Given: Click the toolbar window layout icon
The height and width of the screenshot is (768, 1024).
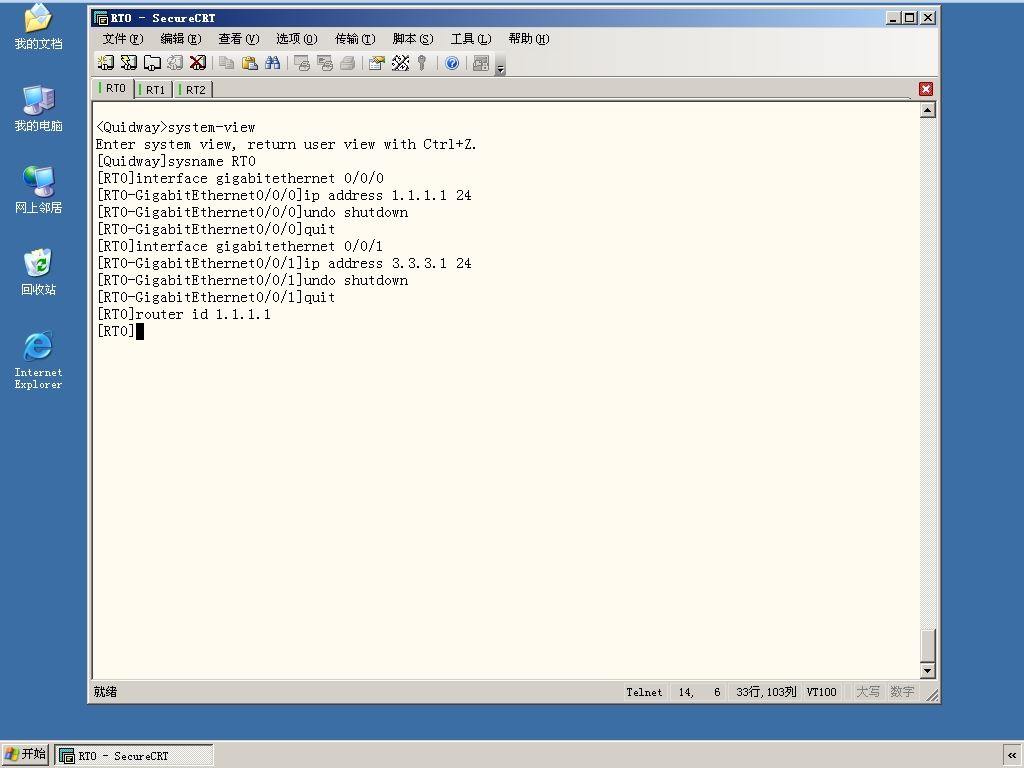Looking at the screenshot, I should click(x=481, y=63).
